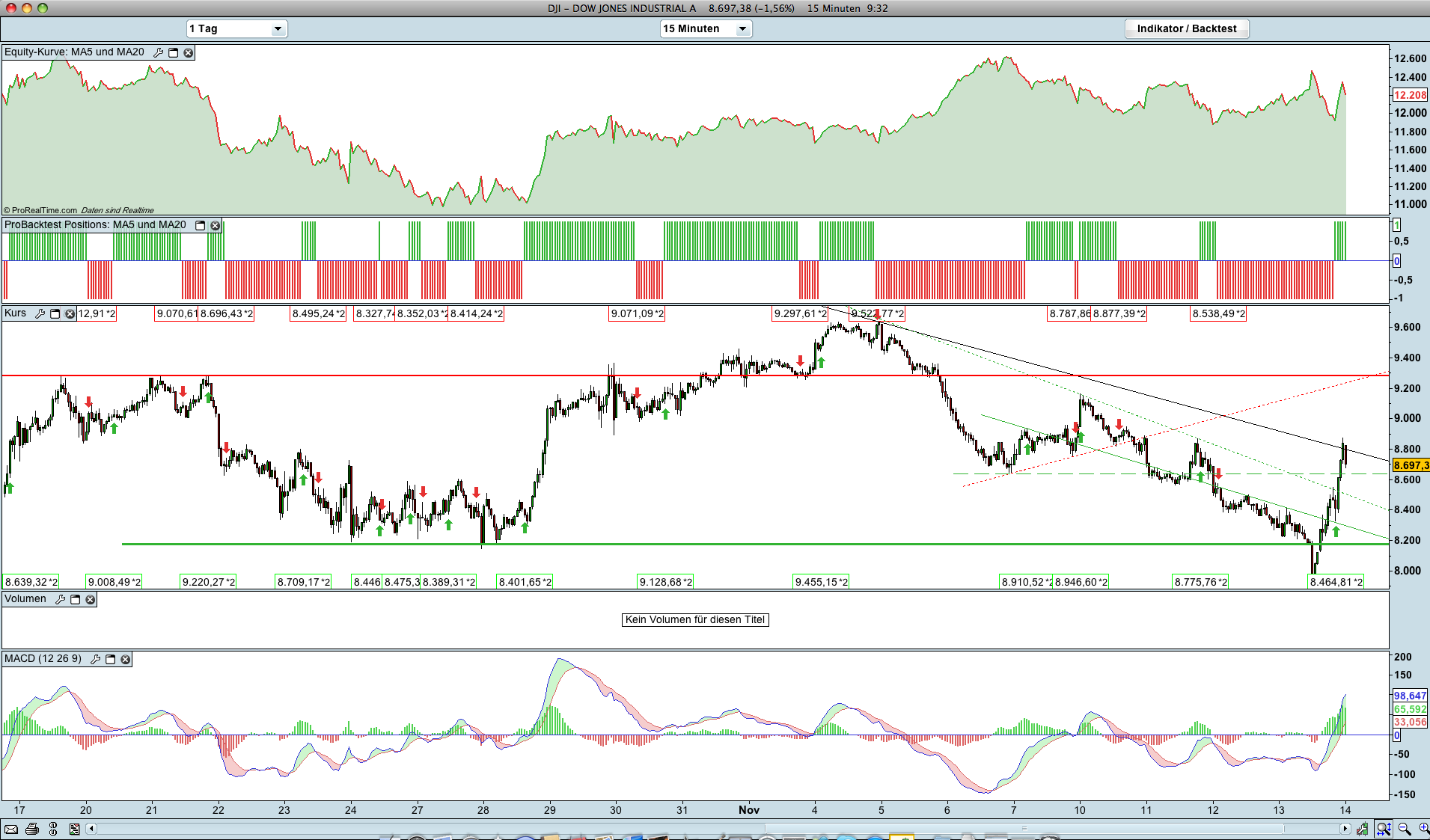Click the zoom in magnifier
This screenshot has width=1430, height=840.
(x=1423, y=829)
